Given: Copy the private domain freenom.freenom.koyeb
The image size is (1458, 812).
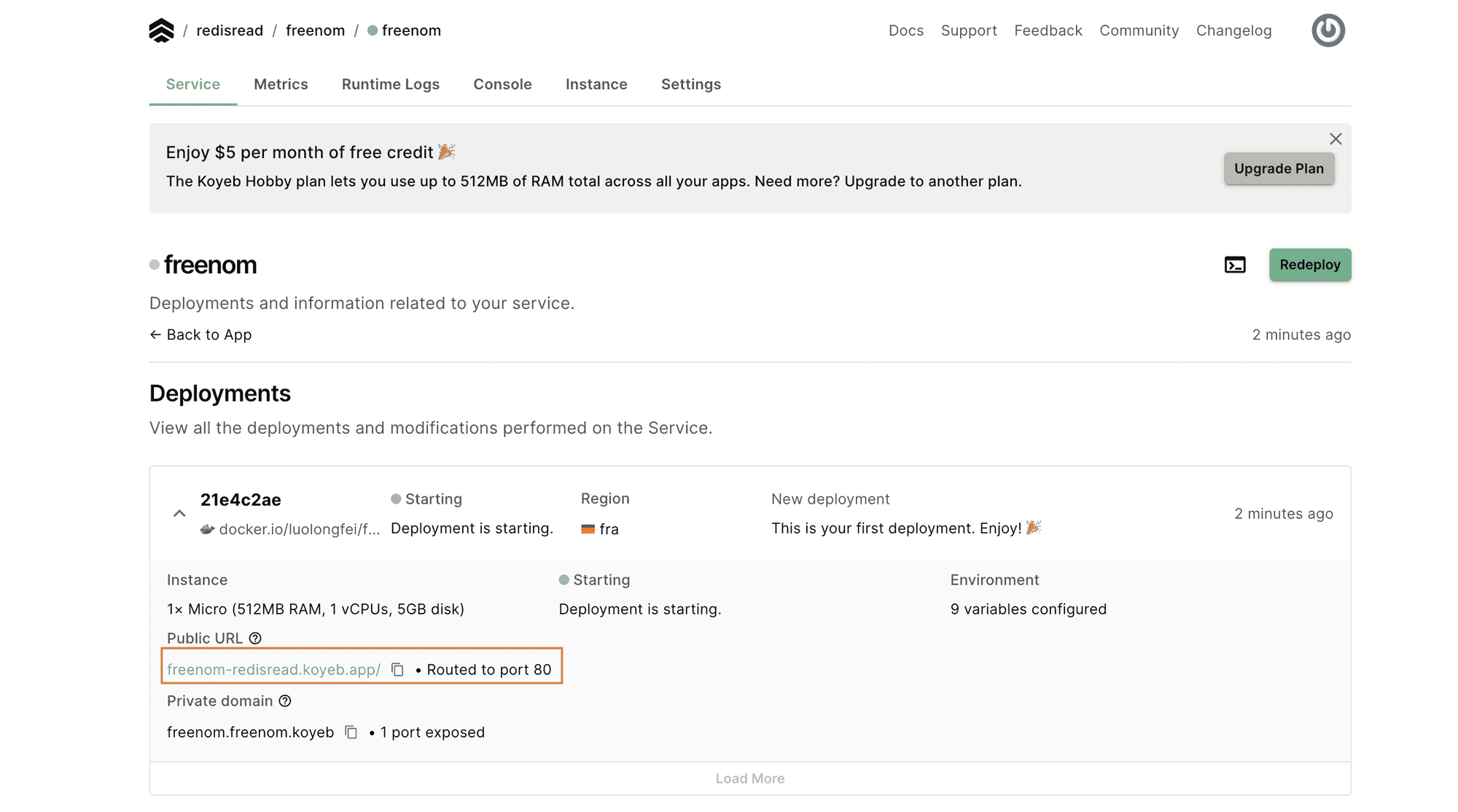Looking at the screenshot, I should (x=351, y=732).
